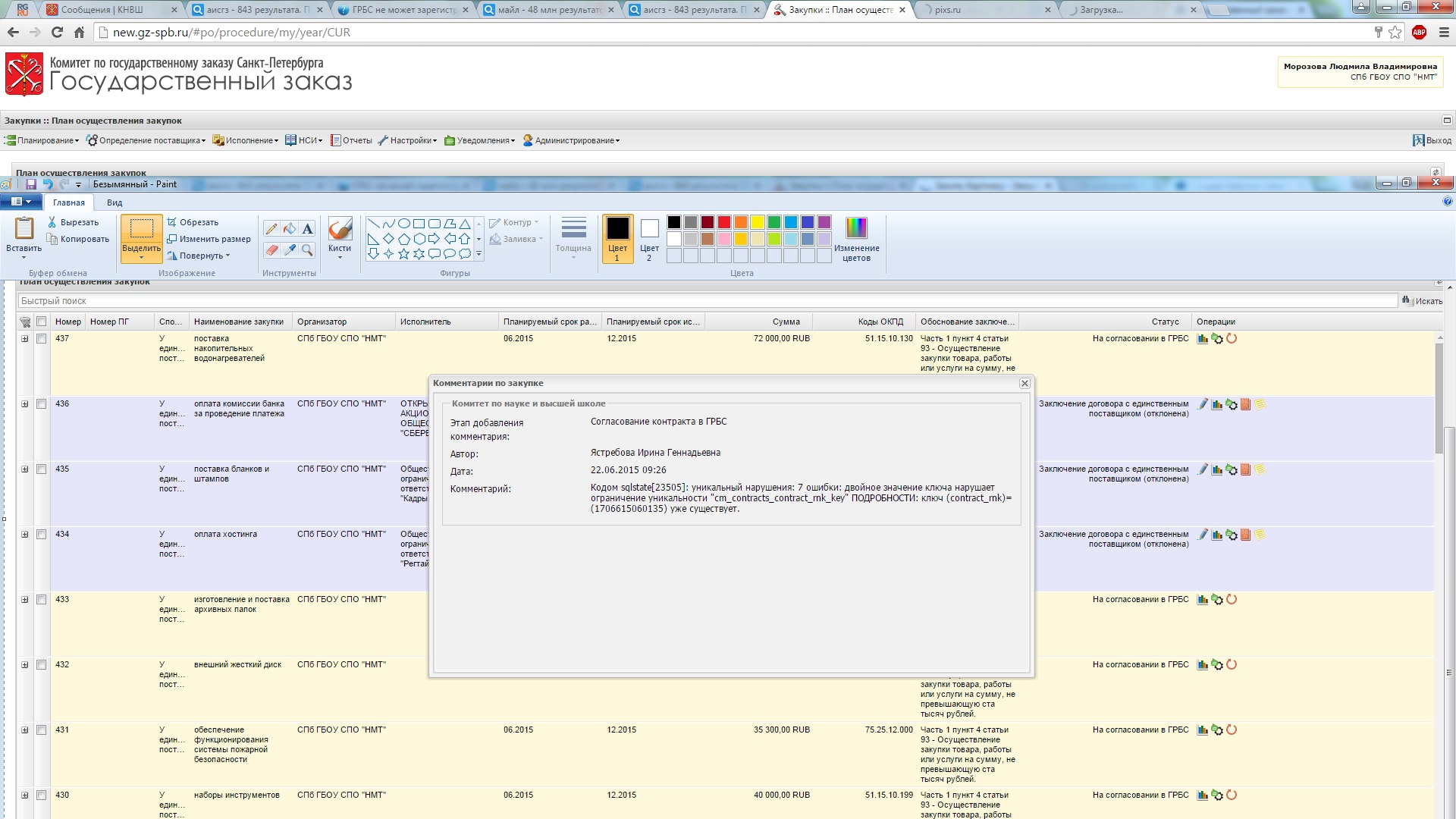The image size is (1456, 819).
Task: Toggle the select-all checkbox in table header
Action: point(42,322)
